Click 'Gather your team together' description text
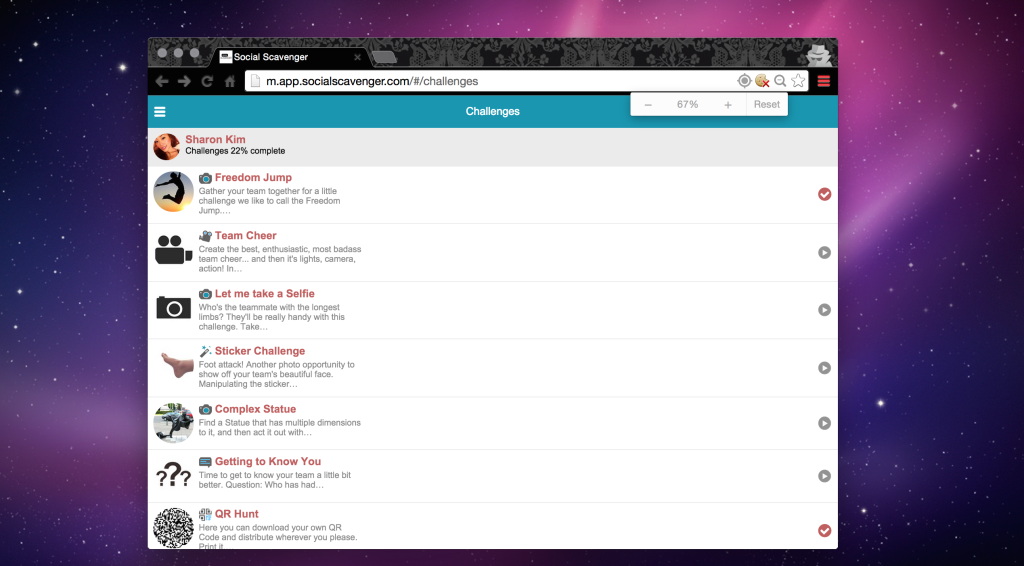The width and height of the screenshot is (1024, 566). pos(269,201)
